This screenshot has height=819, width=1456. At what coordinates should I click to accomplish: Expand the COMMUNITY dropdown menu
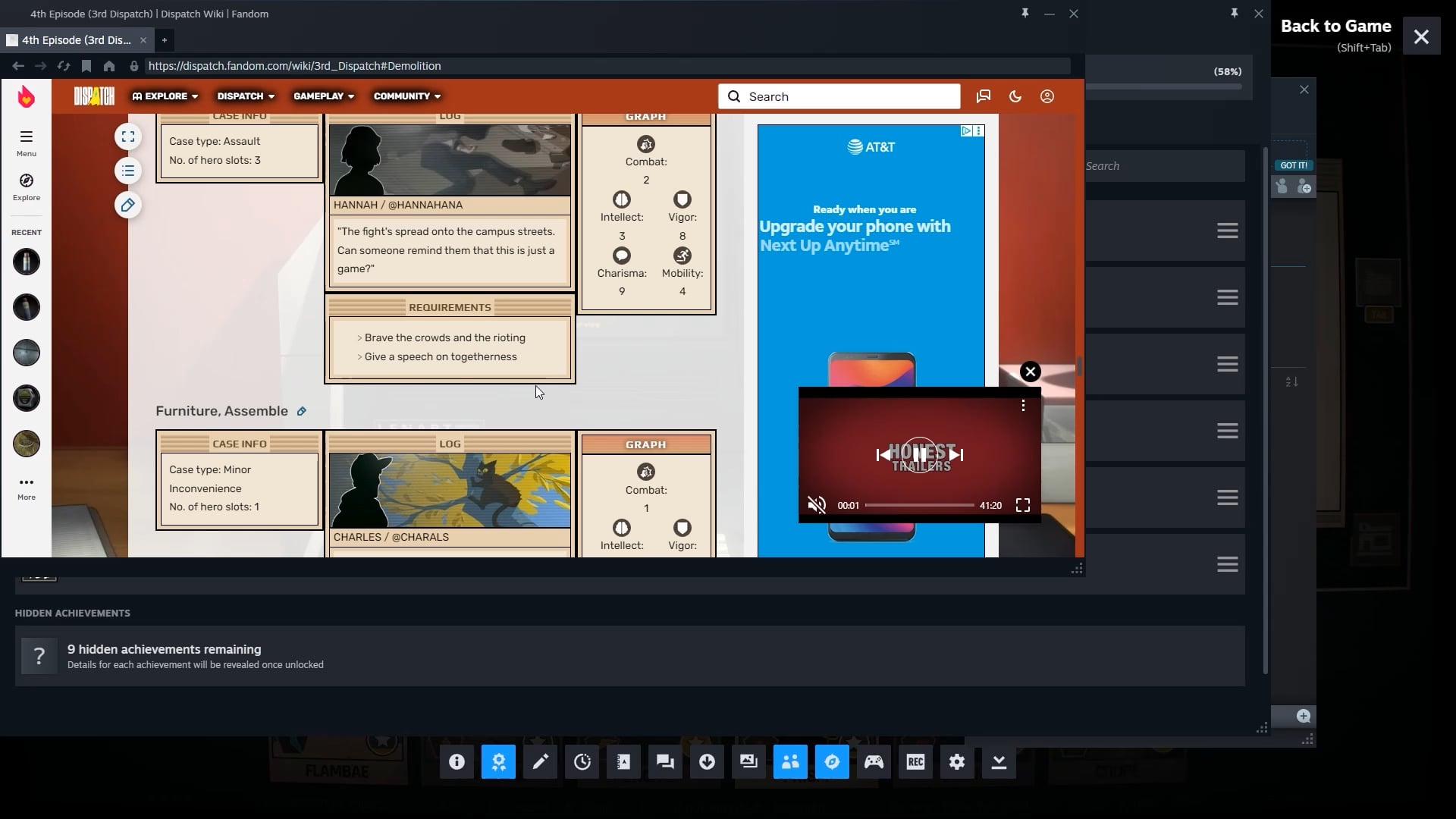tap(407, 96)
